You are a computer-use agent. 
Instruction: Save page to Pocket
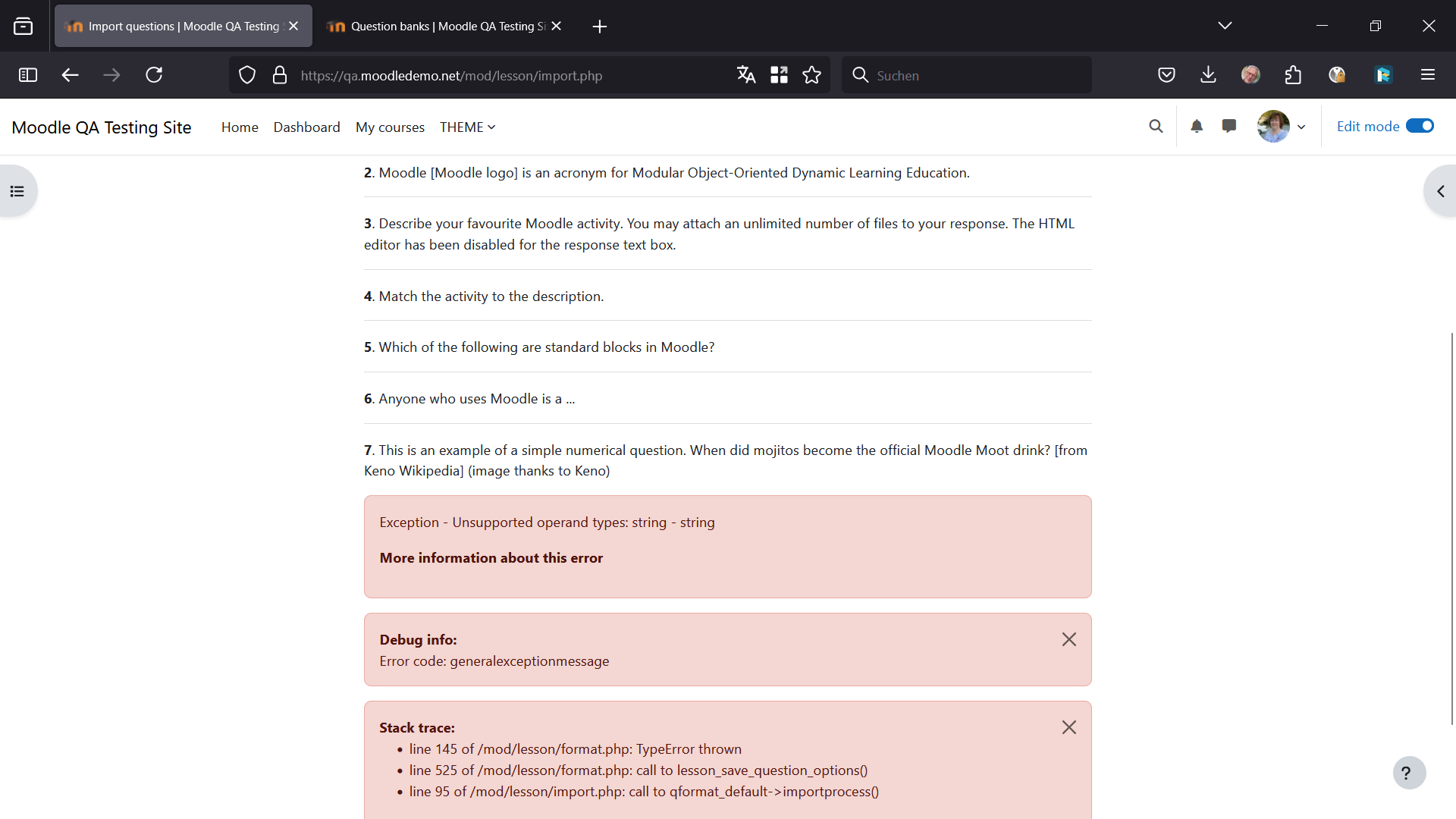click(1167, 75)
